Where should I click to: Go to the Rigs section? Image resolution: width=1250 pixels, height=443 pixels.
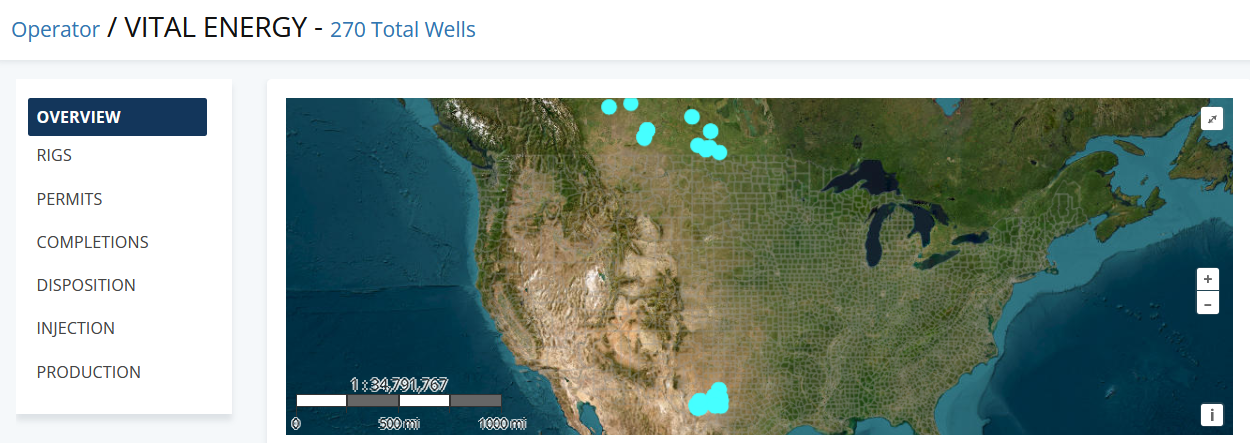(x=54, y=156)
